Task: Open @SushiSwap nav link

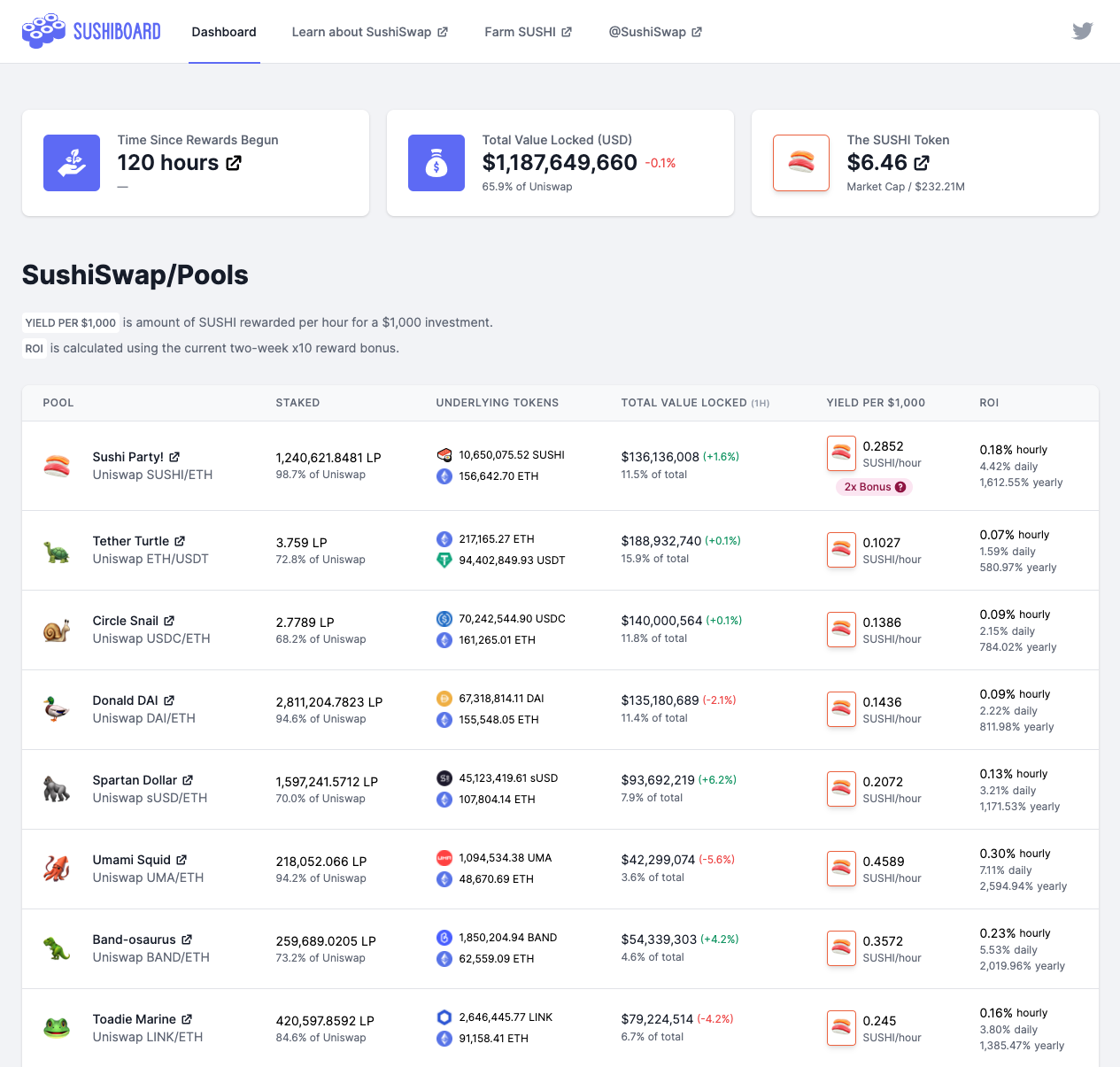Action: pyautogui.click(x=655, y=32)
